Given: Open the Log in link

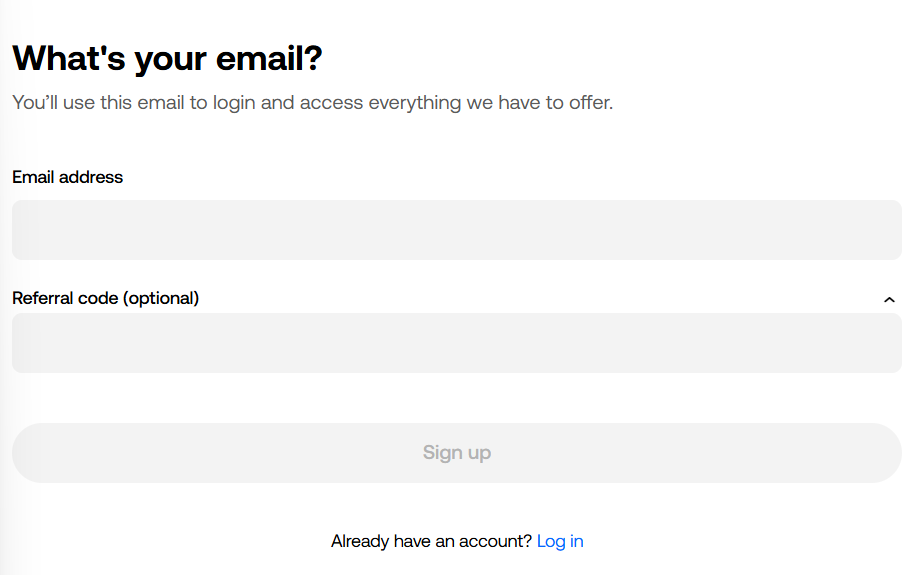Looking at the screenshot, I should pos(560,541).
